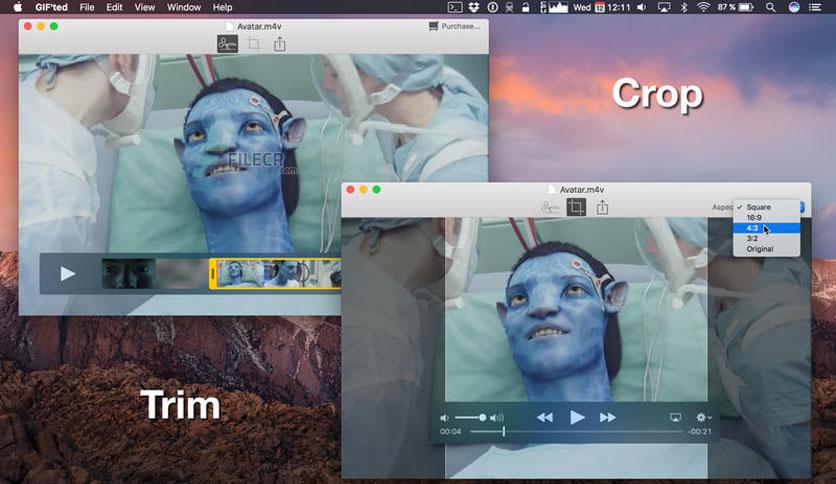Open the Bluetooth menu bar icon
The width and height of the screenshot is (836, 484).
(x=684, y=7)
